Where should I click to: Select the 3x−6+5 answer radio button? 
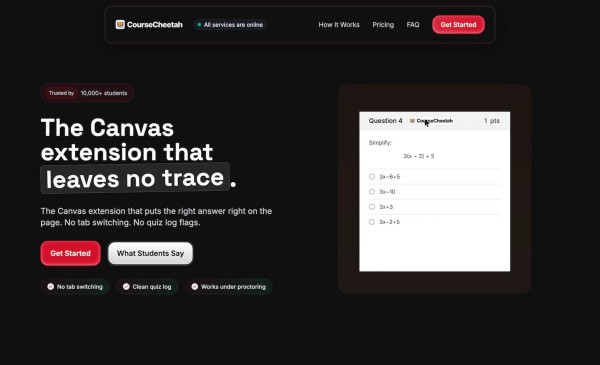(372, 176)
